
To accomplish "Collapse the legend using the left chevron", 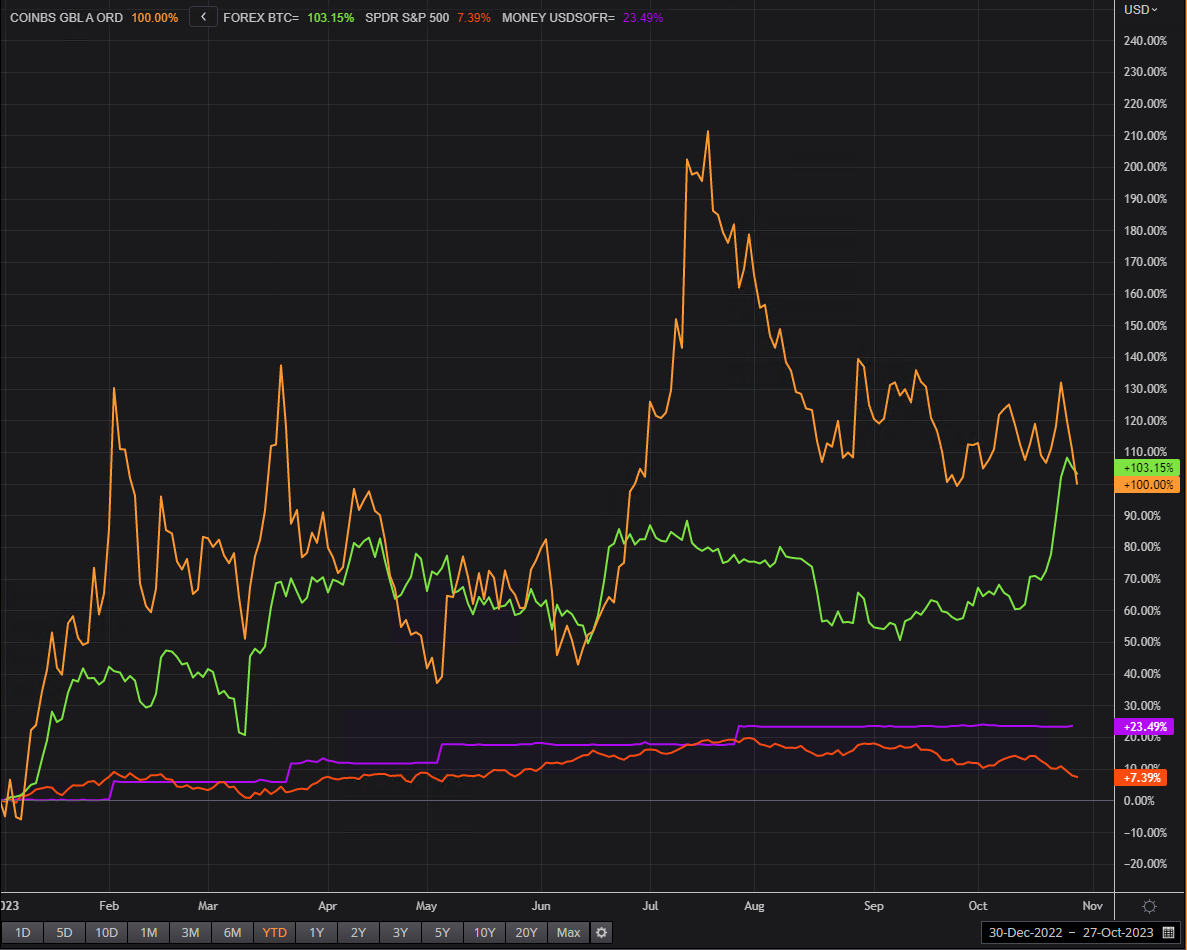I will [202, 17].
